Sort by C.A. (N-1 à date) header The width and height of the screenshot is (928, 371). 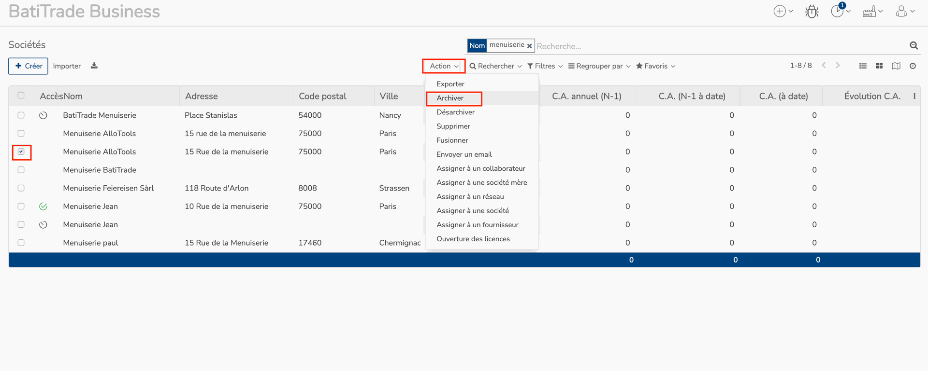(x=692, y=96)
